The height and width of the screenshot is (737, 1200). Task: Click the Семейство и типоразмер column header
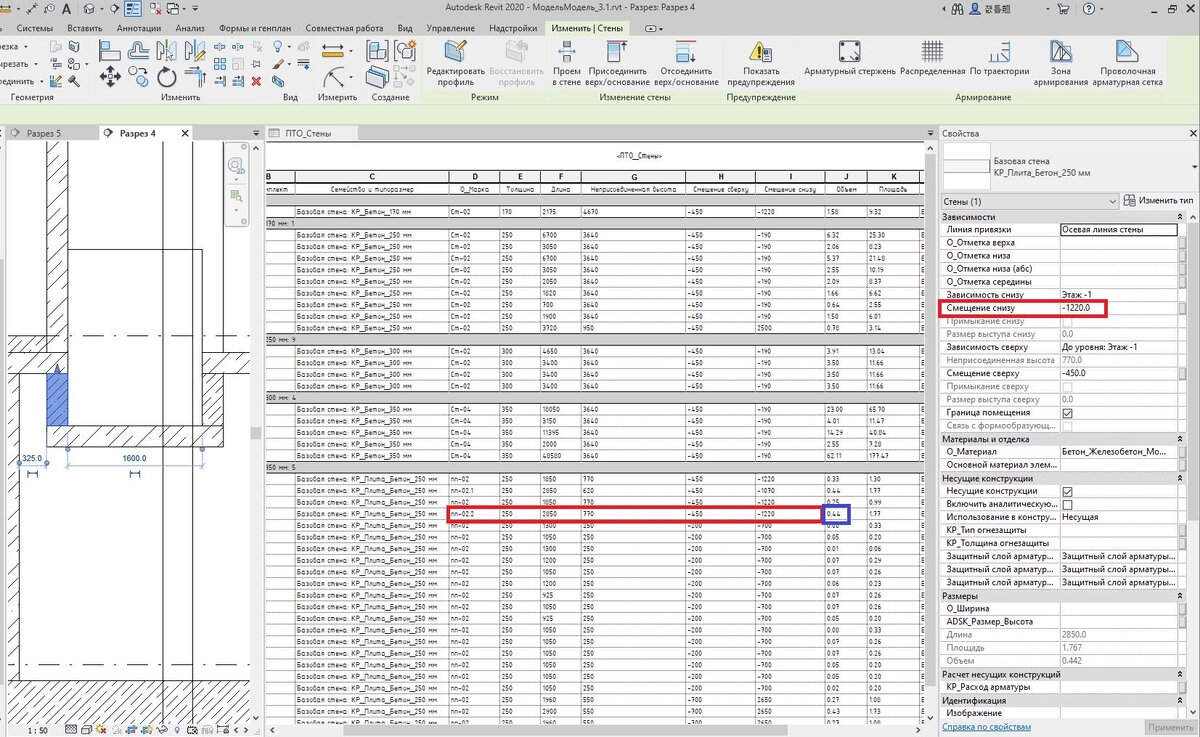[372, 188]
